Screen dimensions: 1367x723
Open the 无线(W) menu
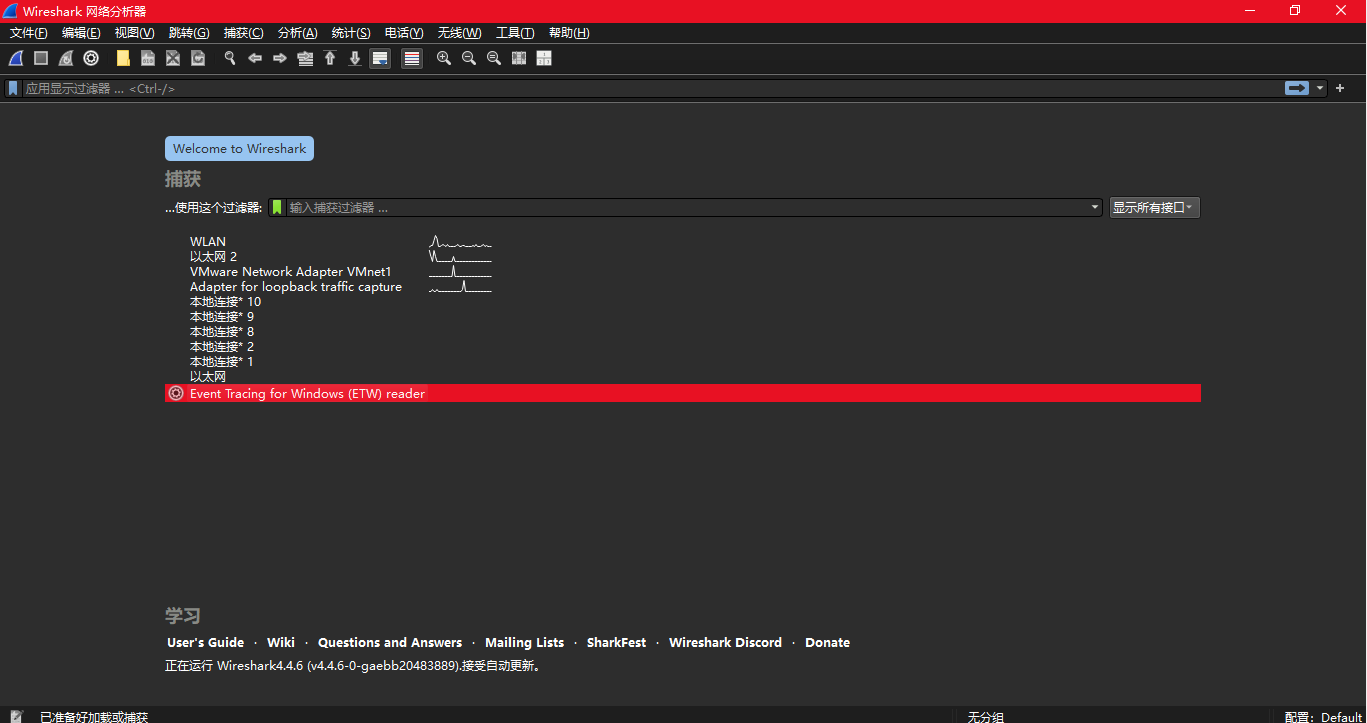[459, 33]
